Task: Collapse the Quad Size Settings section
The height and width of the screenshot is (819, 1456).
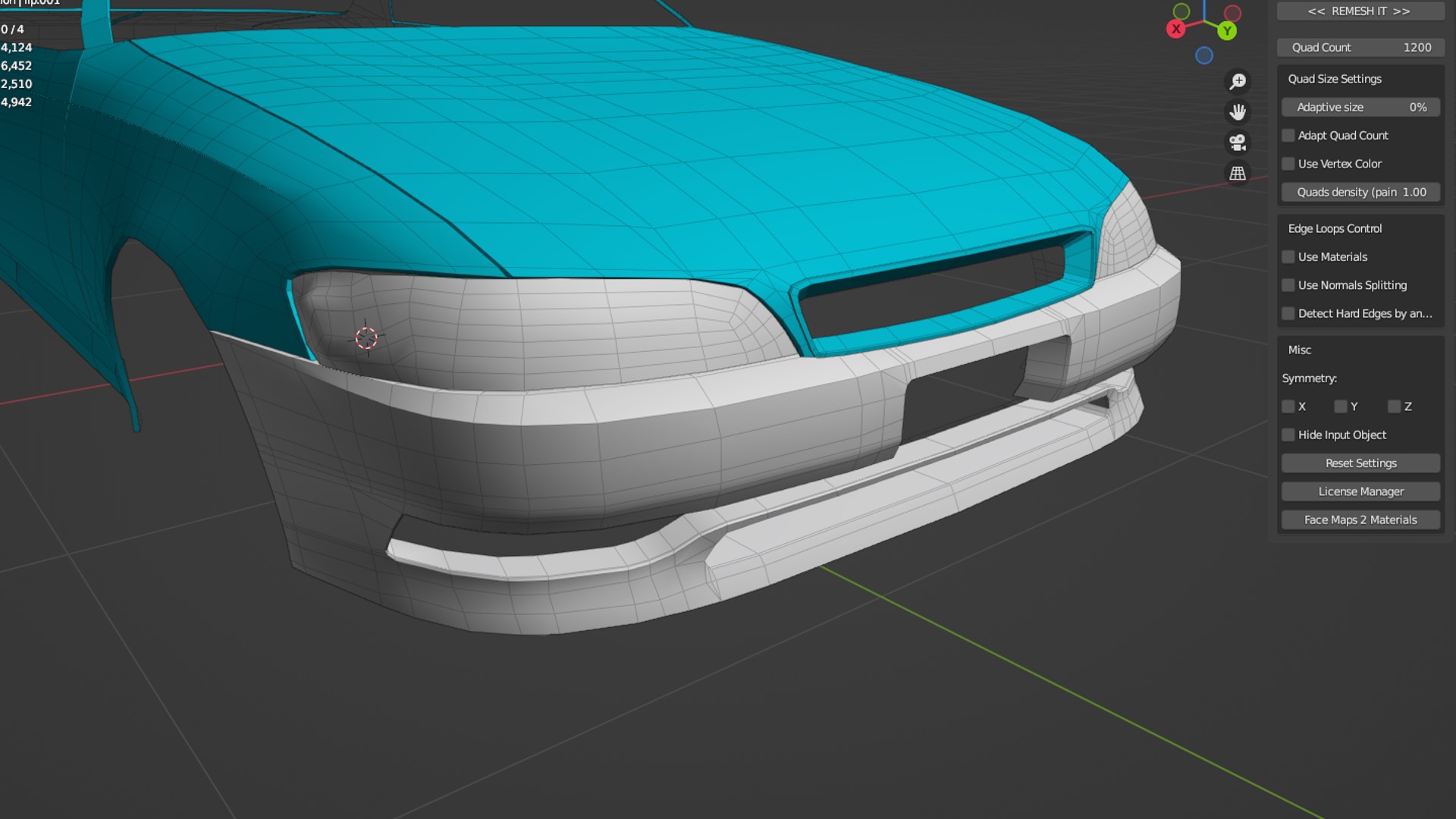Action: pos(1335,79)
